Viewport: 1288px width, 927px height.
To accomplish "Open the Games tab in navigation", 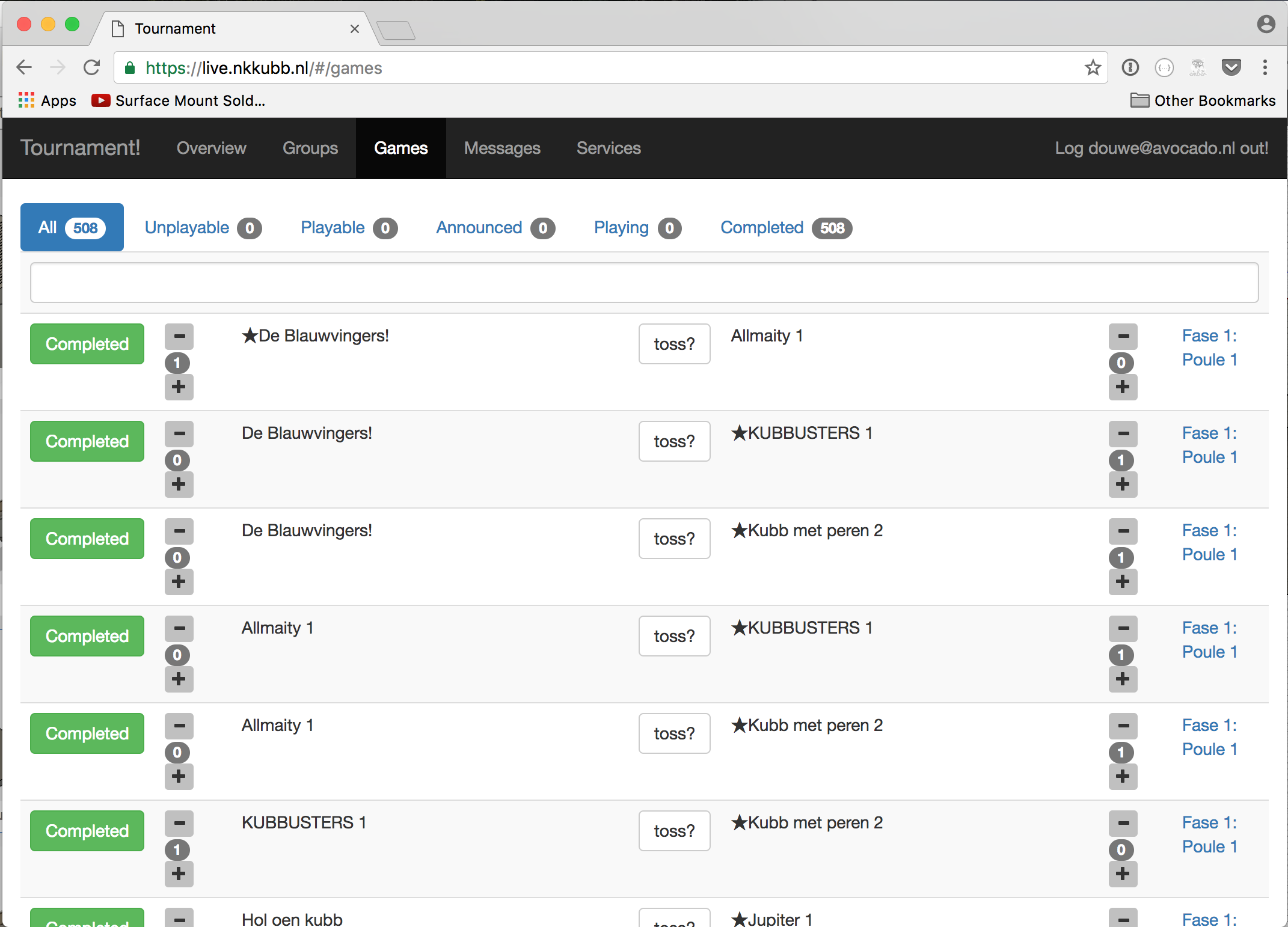I will click(400, 147).
